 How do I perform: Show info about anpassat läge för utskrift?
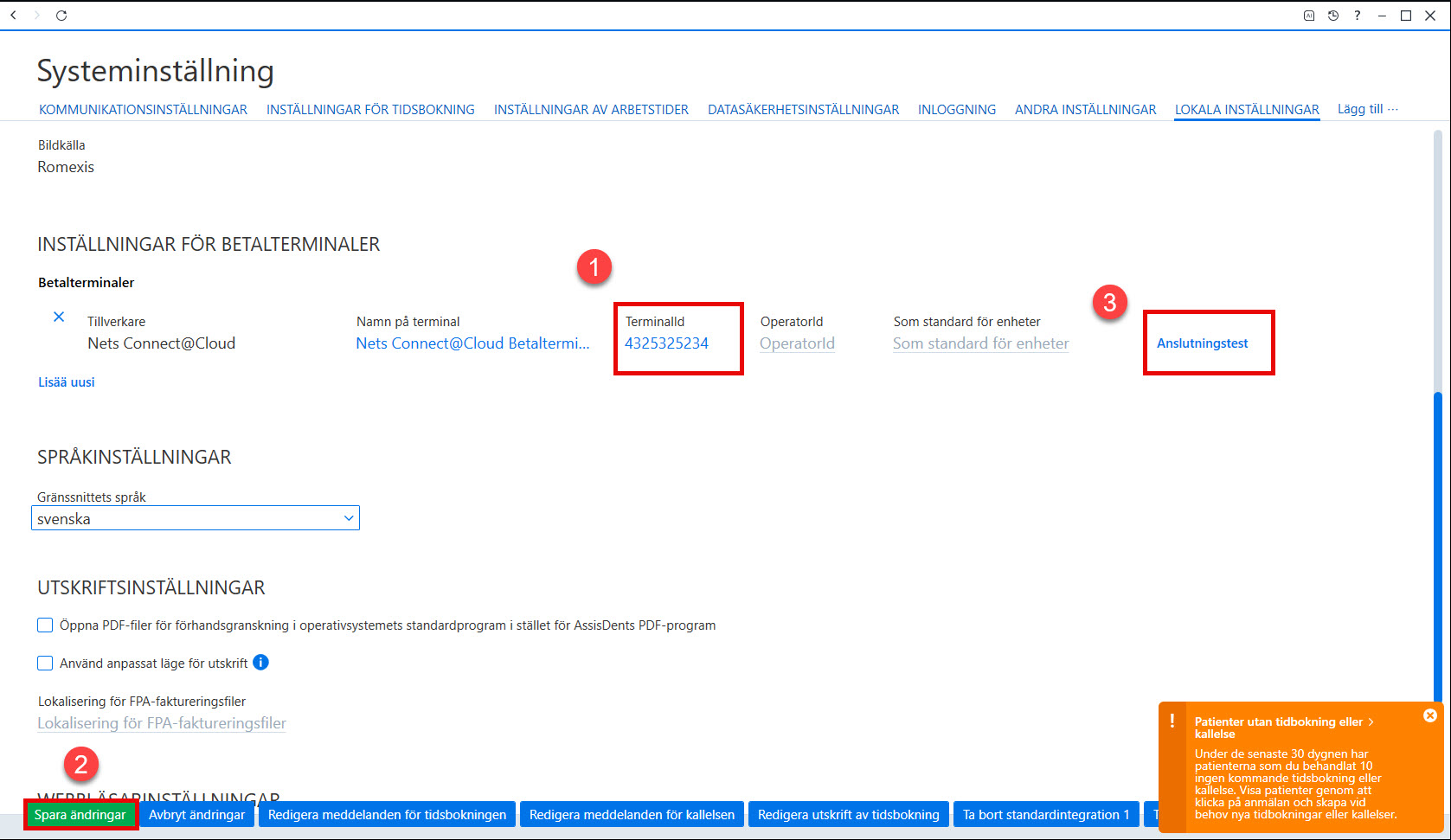pyautogui.click(x=260, y=663)
